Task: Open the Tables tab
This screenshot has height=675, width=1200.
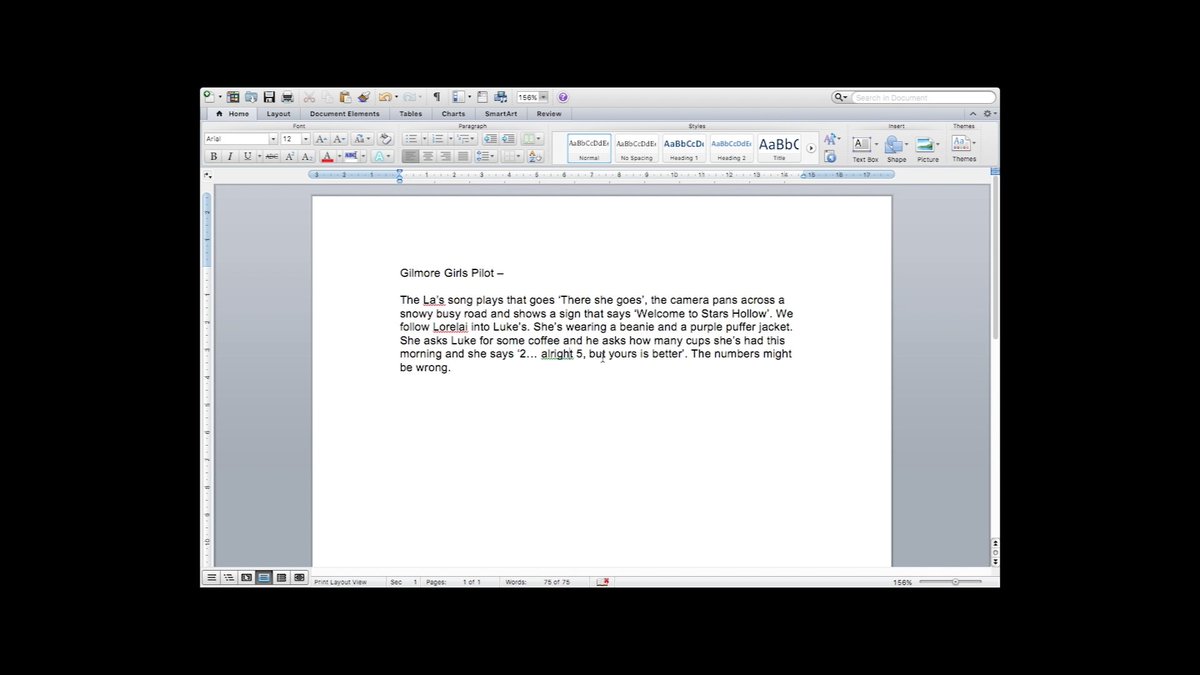Action: 411,114
